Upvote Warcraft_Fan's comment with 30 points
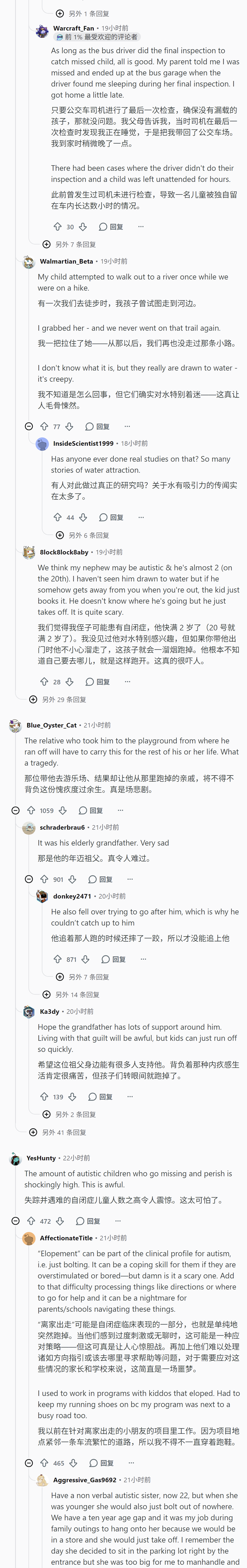 (58, 227)
